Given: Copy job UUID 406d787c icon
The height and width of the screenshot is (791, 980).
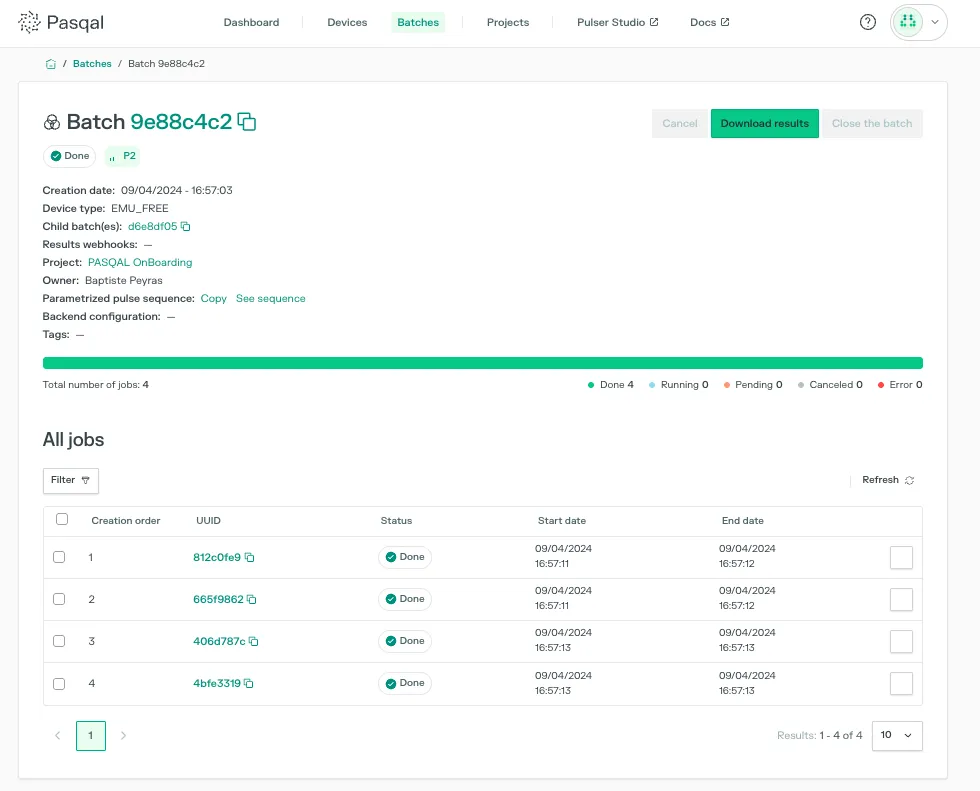Looking at the screenshot, I should pyautogui.click(x=254, y=641).
